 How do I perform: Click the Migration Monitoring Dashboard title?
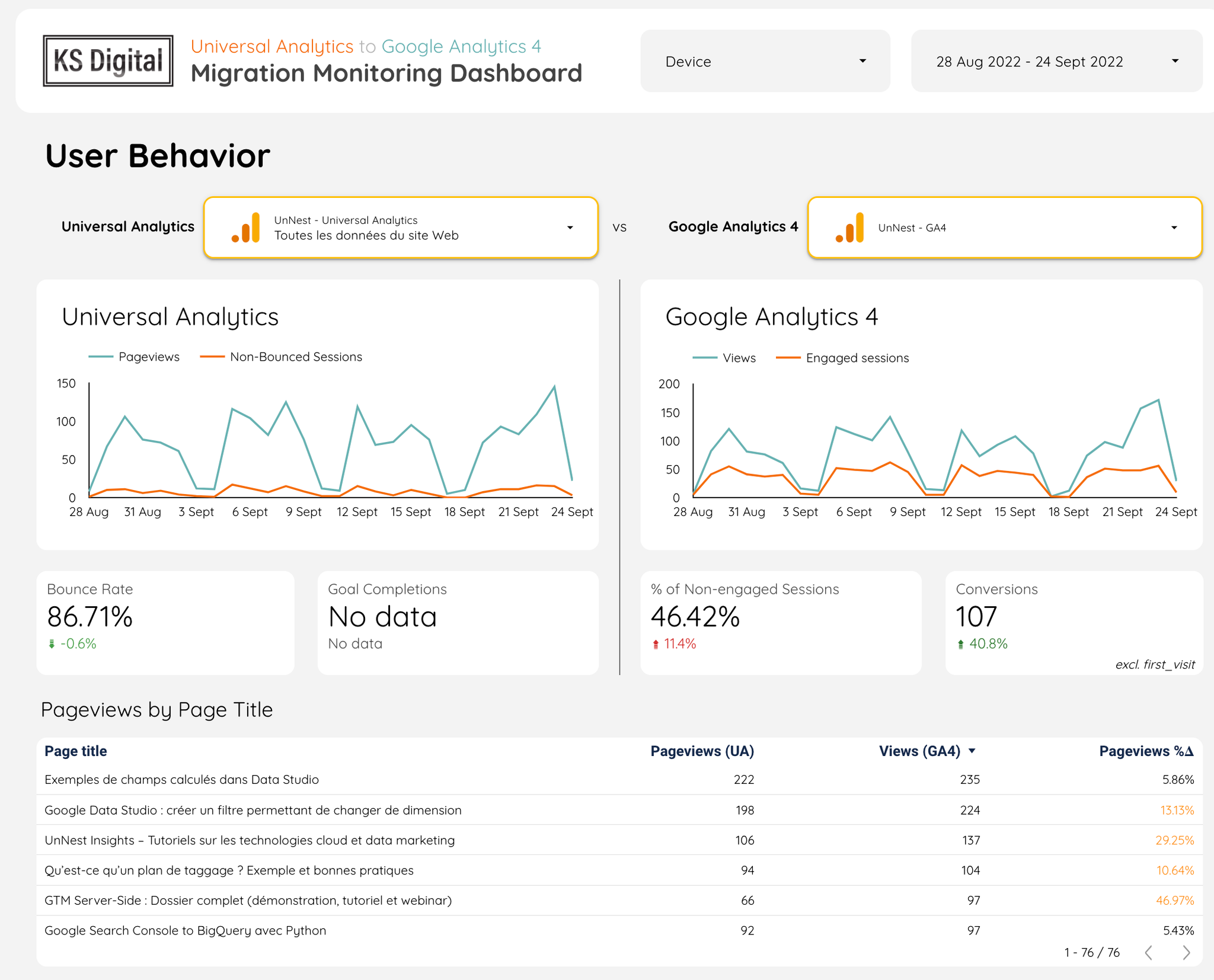click(386, 73)
